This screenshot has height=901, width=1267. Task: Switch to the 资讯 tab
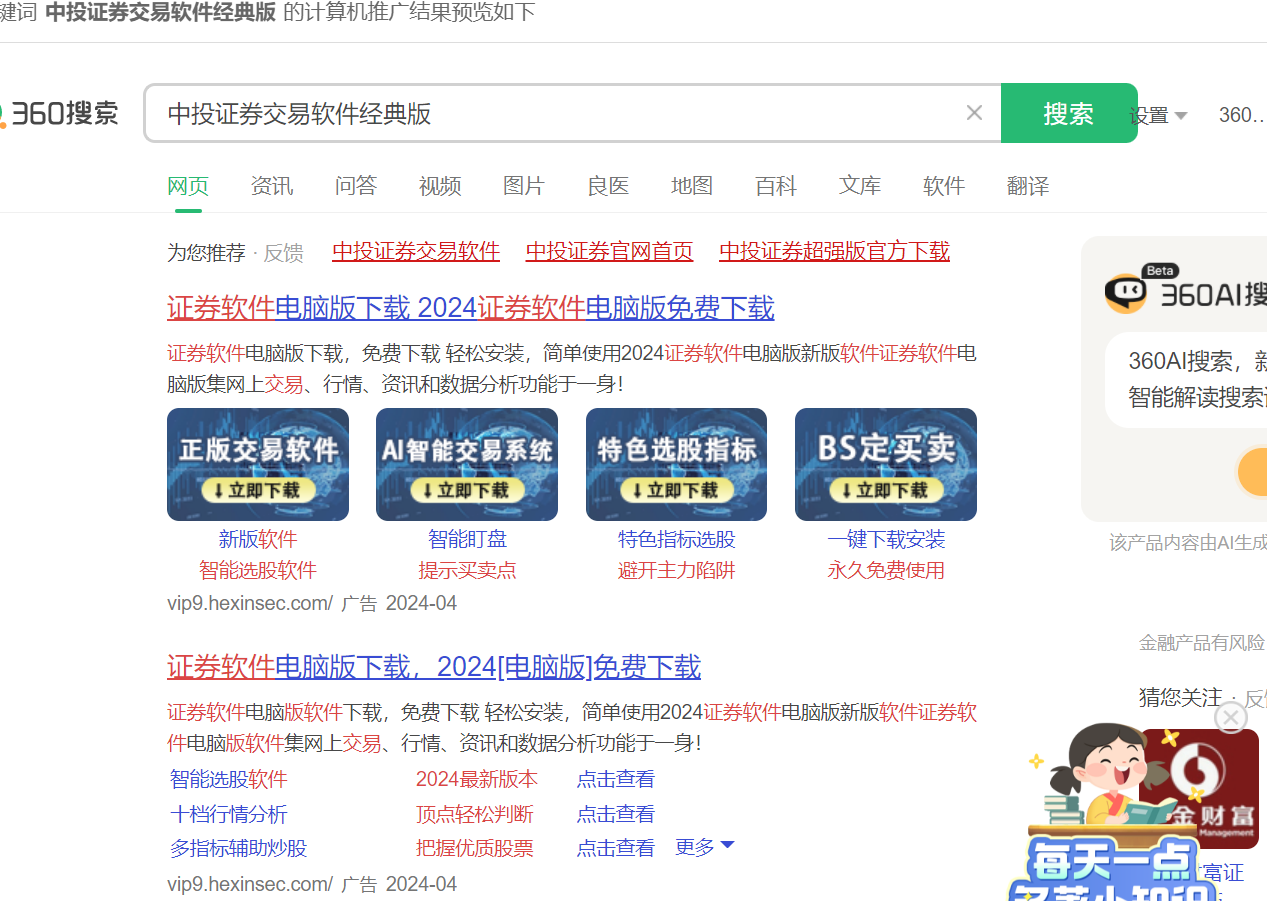click(272, 186)
